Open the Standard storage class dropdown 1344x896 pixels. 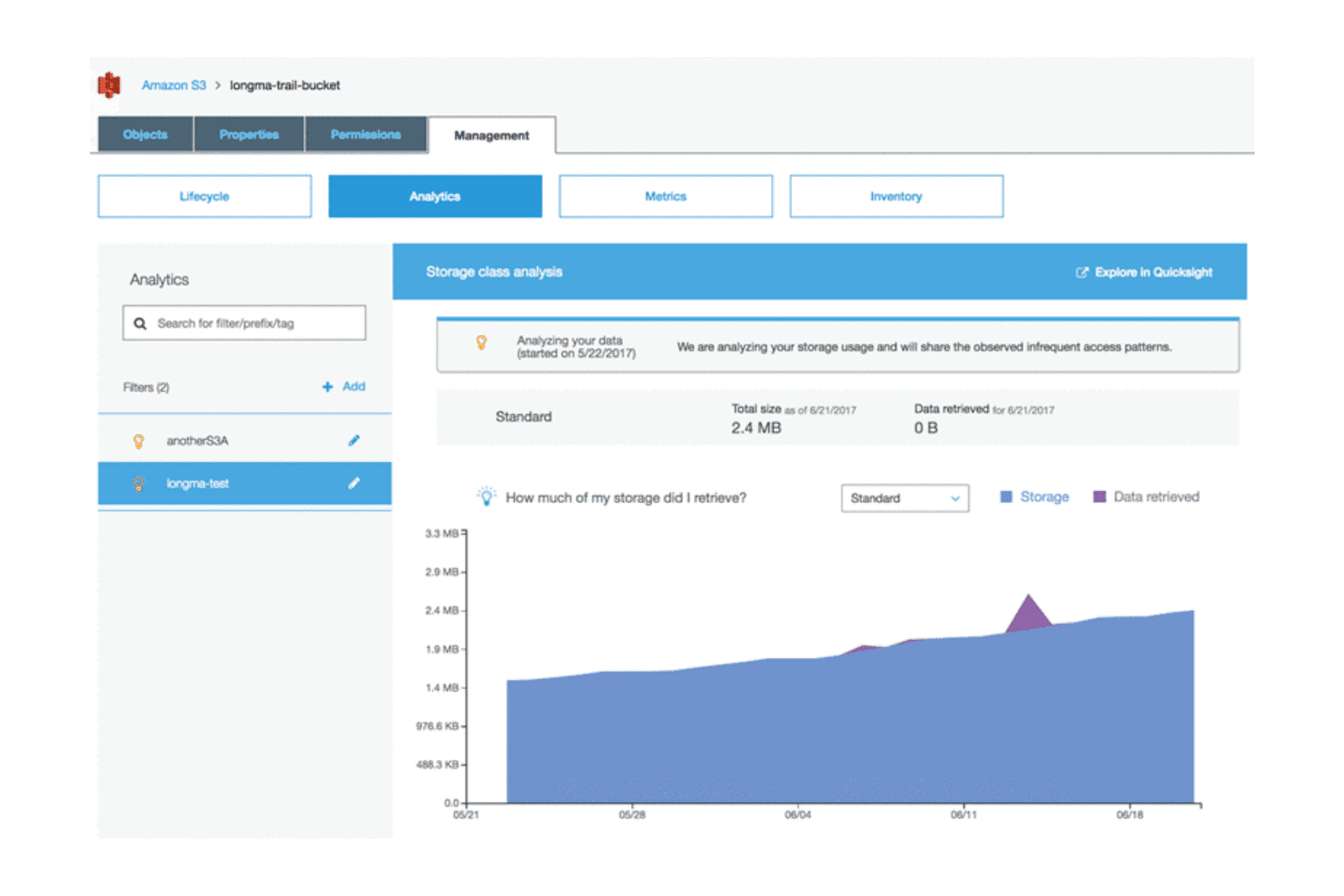point(904,498)
